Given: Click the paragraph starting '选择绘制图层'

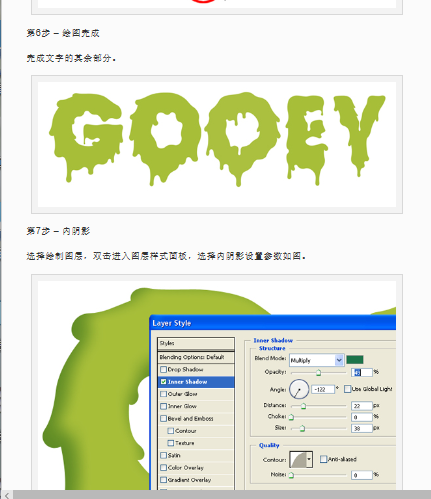Looking at the screenshot, I should 166,256.
